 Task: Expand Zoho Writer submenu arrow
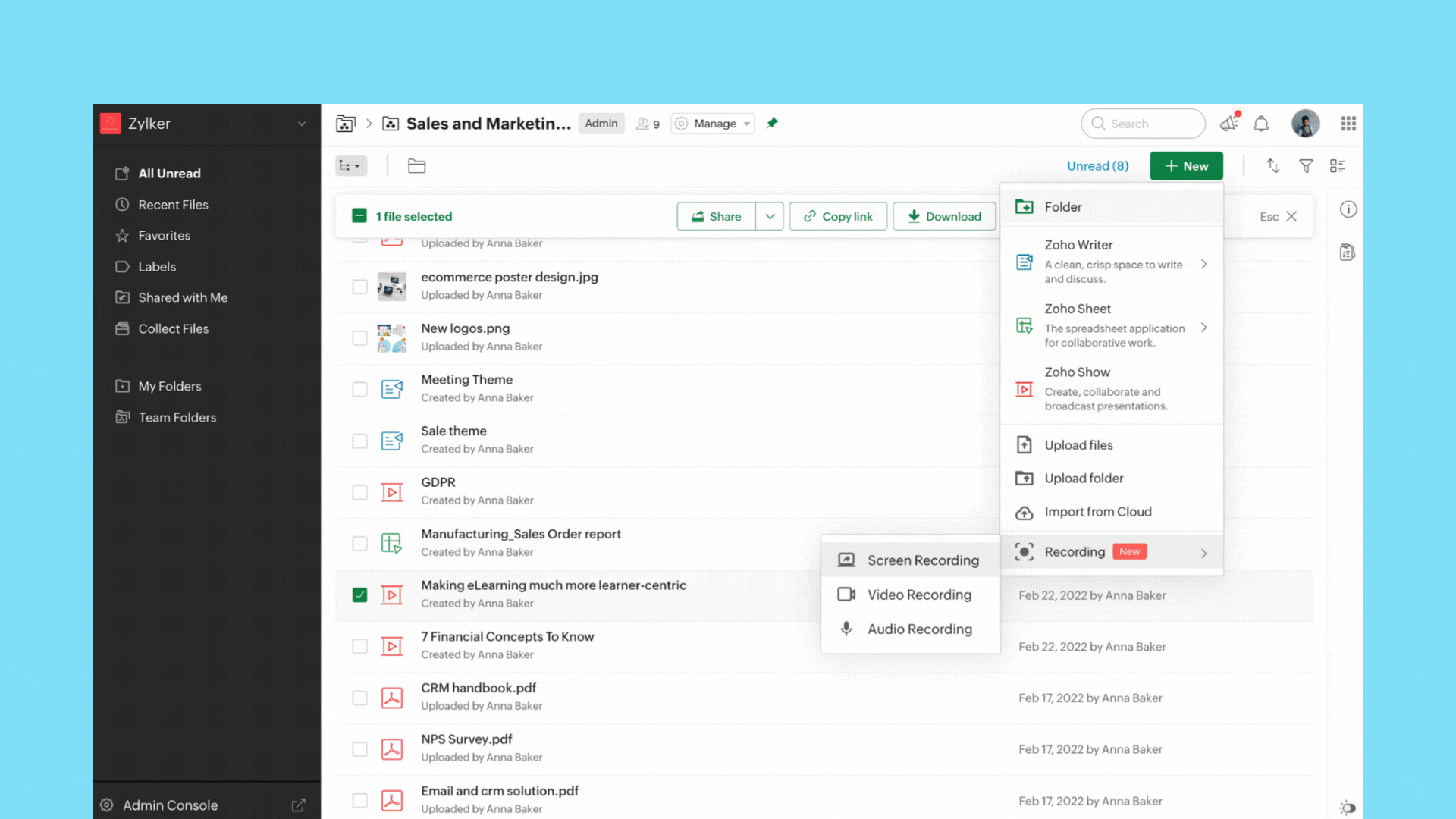(1203, 264)
